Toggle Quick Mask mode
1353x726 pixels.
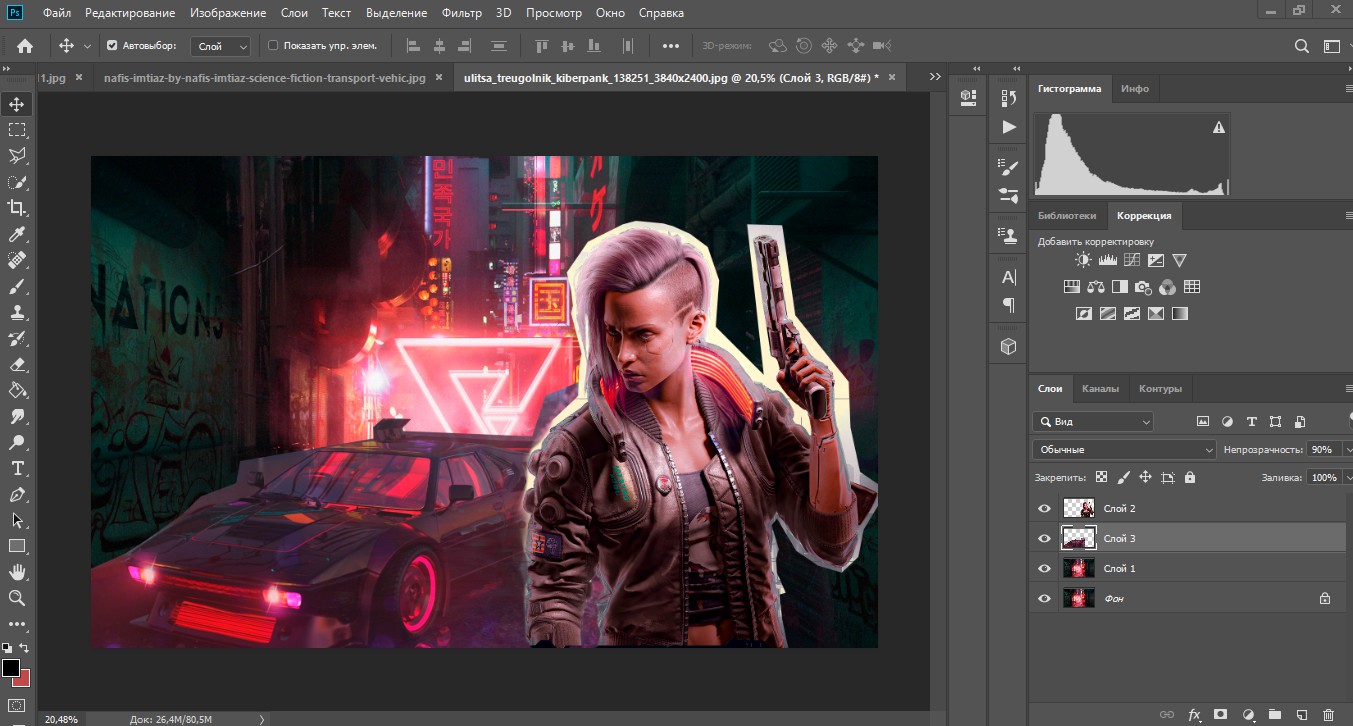tap(17, 706)
